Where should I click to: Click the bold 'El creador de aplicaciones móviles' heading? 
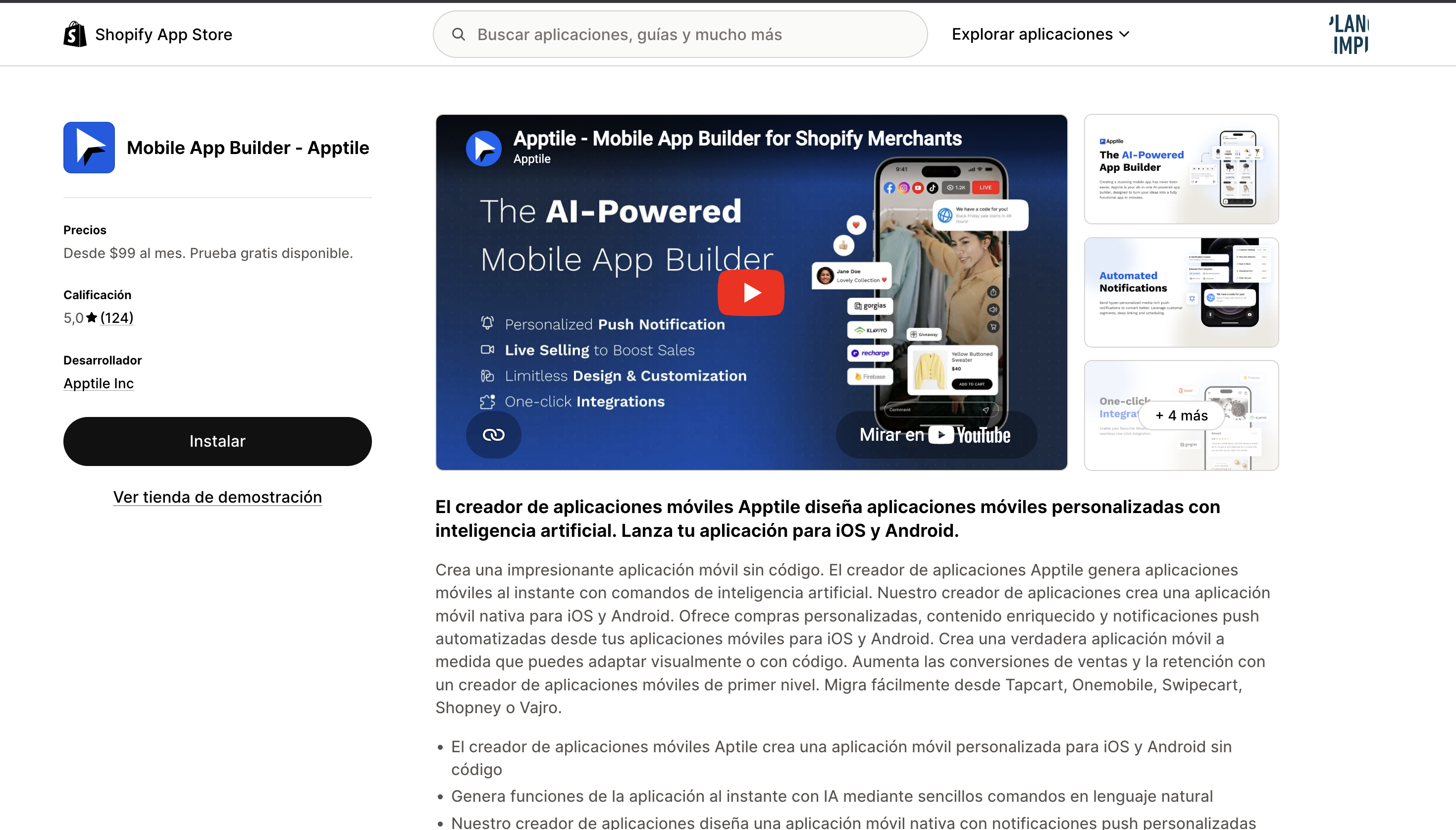828,519
